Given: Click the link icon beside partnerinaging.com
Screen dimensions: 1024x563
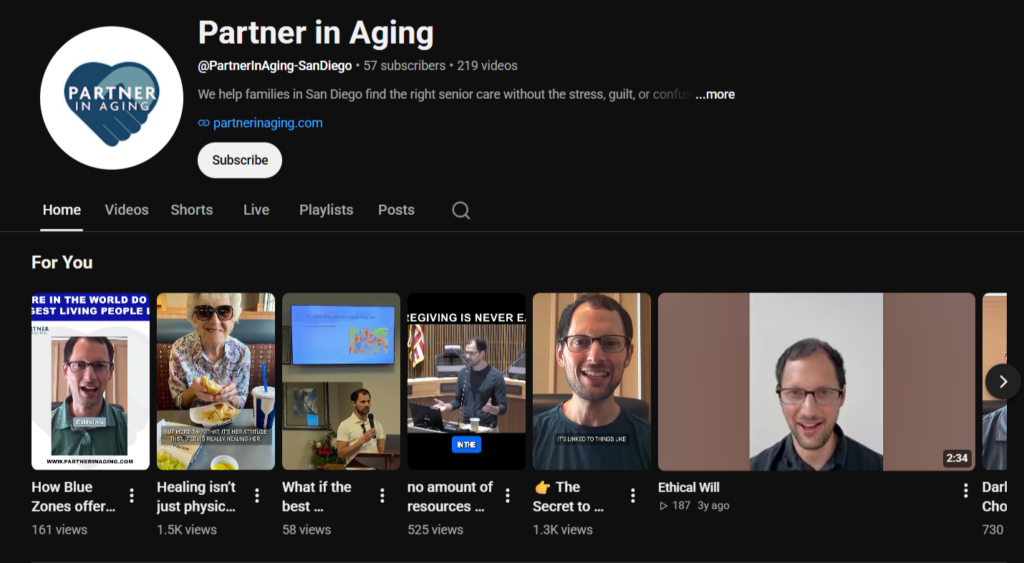Looking at the screenshot, I should pos(204,123).
